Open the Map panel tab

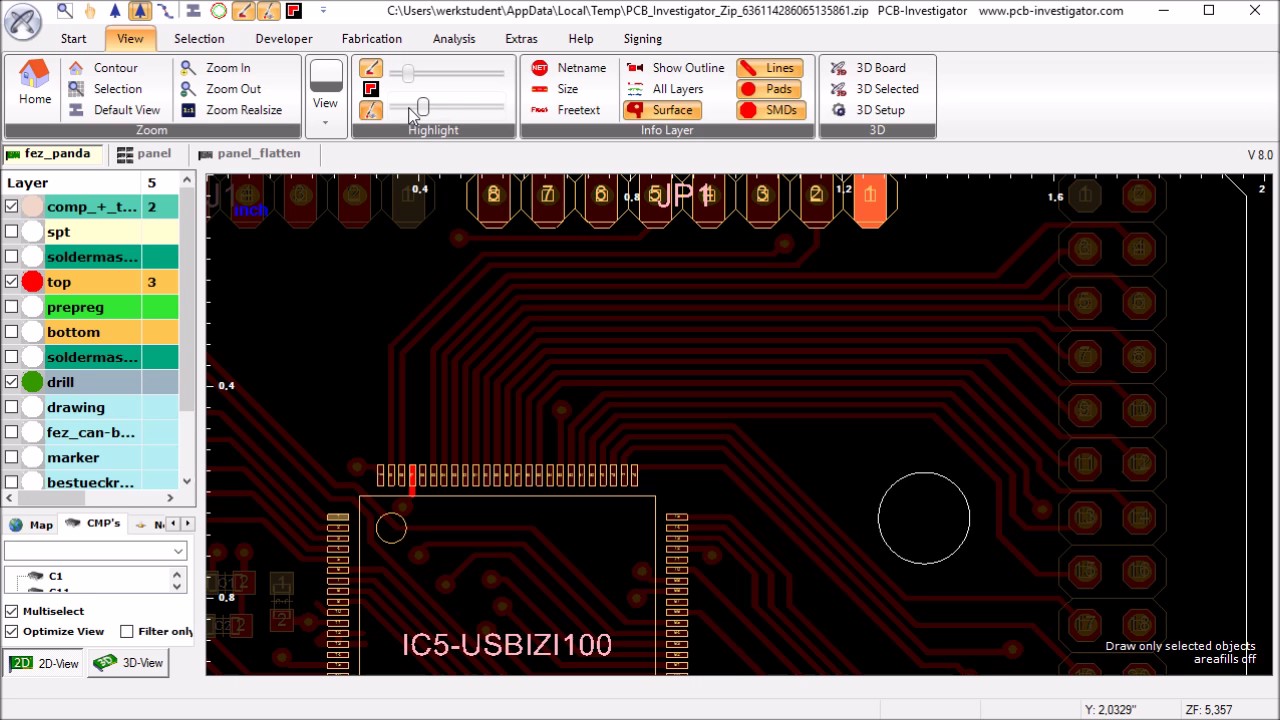(x=31, y=524)
